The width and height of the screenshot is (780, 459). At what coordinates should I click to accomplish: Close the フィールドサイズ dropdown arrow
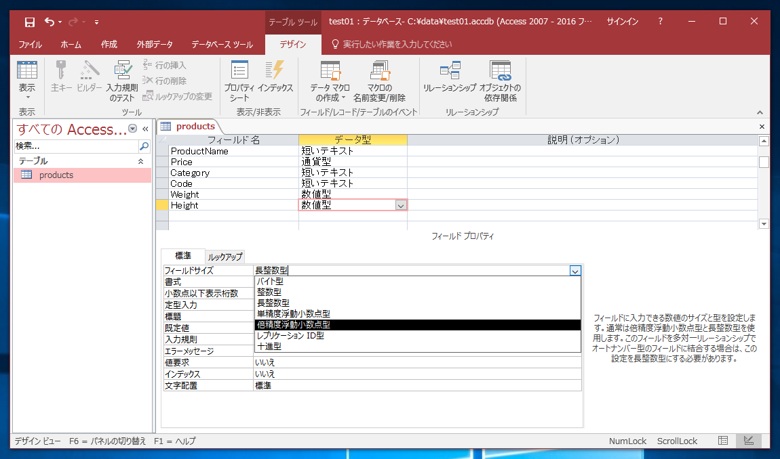(575, 271)
